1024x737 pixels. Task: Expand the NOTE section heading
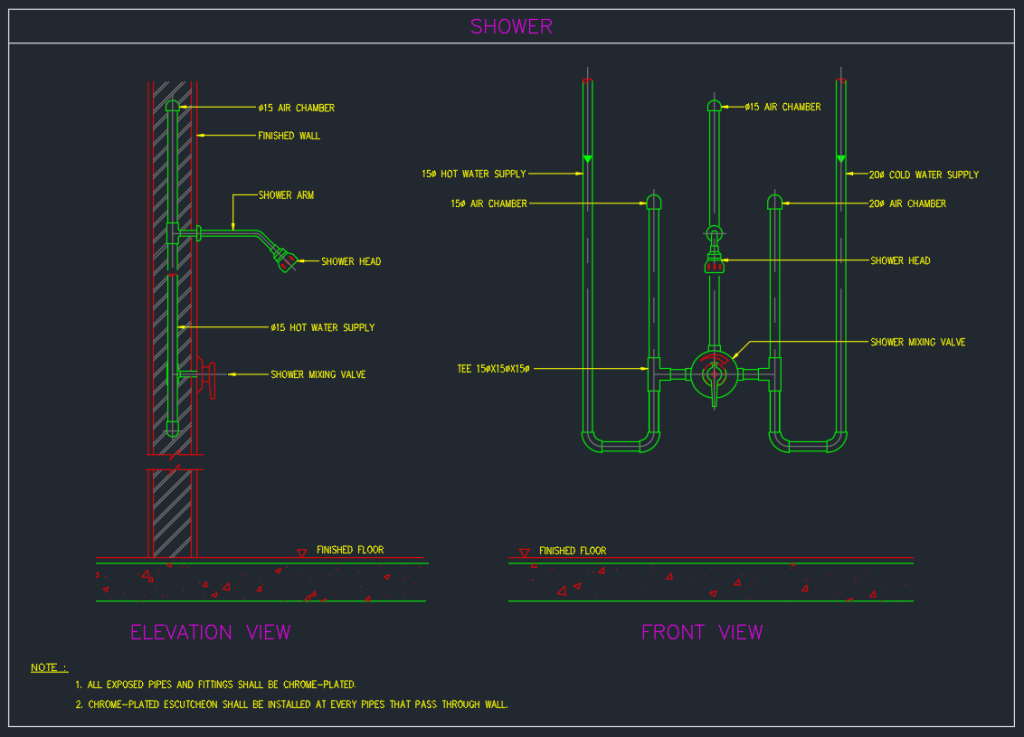click(48, 667)
